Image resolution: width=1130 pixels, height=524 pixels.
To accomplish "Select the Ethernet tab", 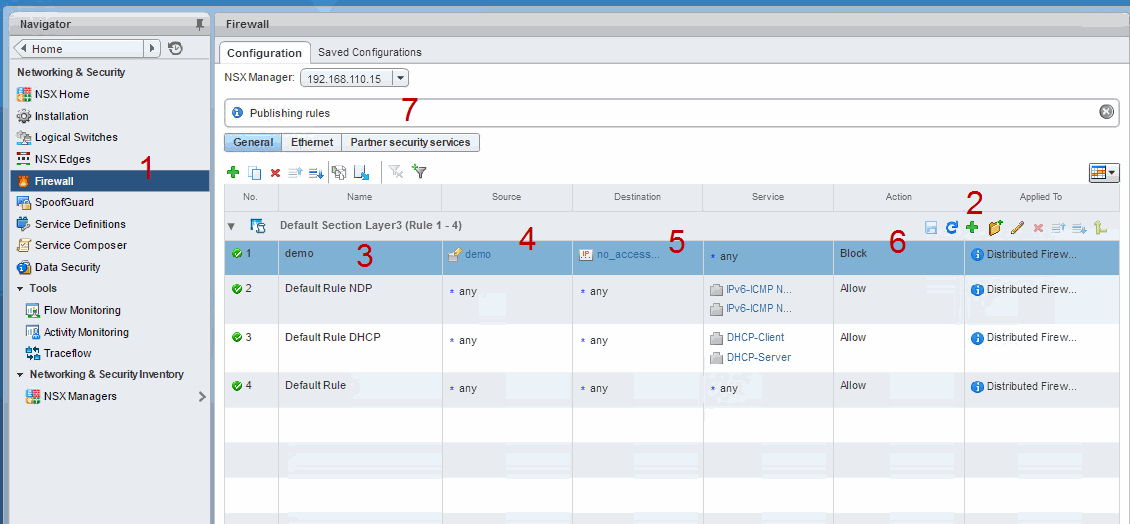I will pos(311,143).
